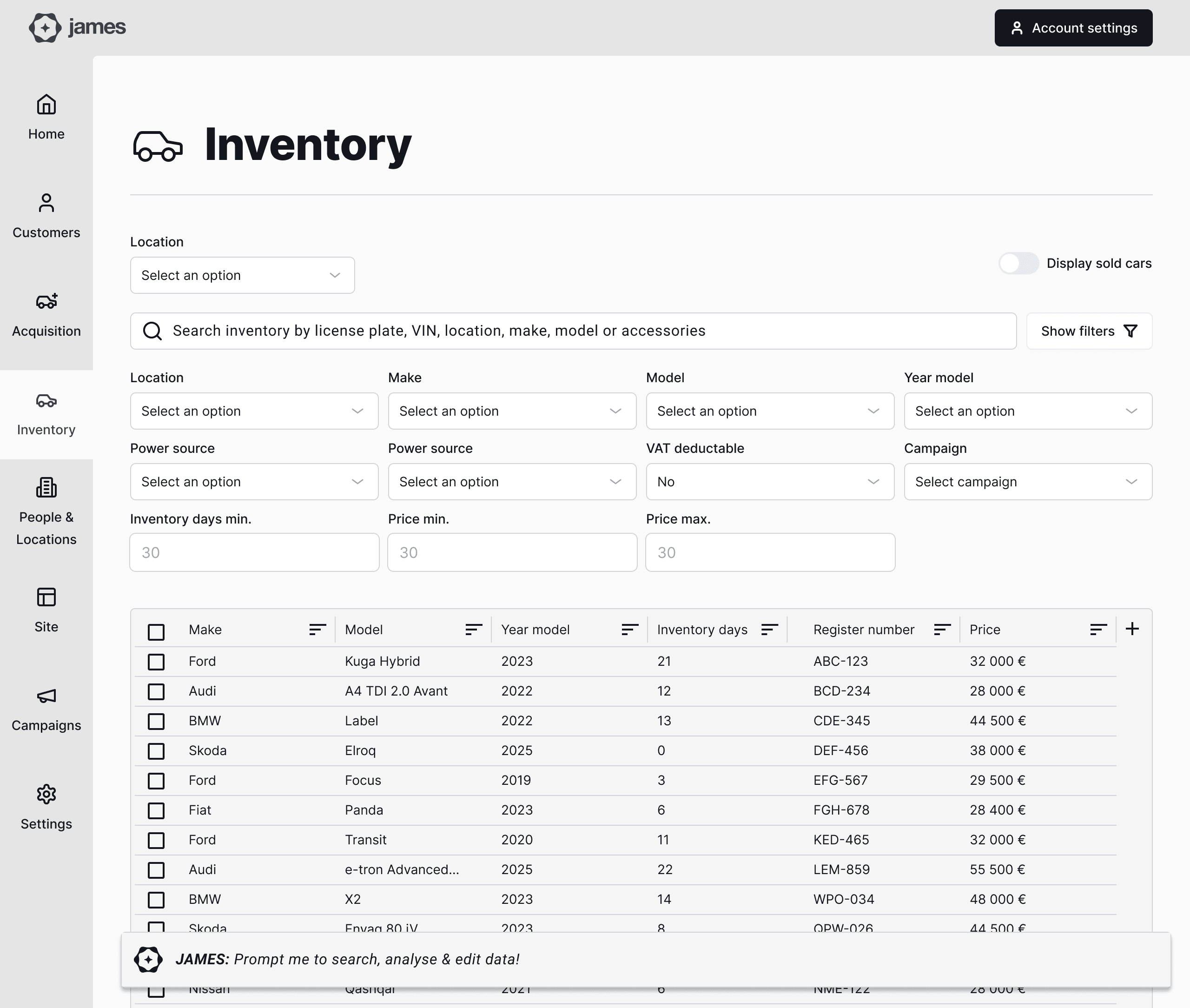This screenshot has height=1008, width=1190.
Task: Select the Ford Focus row checkbox
Action: coord(156,781)
